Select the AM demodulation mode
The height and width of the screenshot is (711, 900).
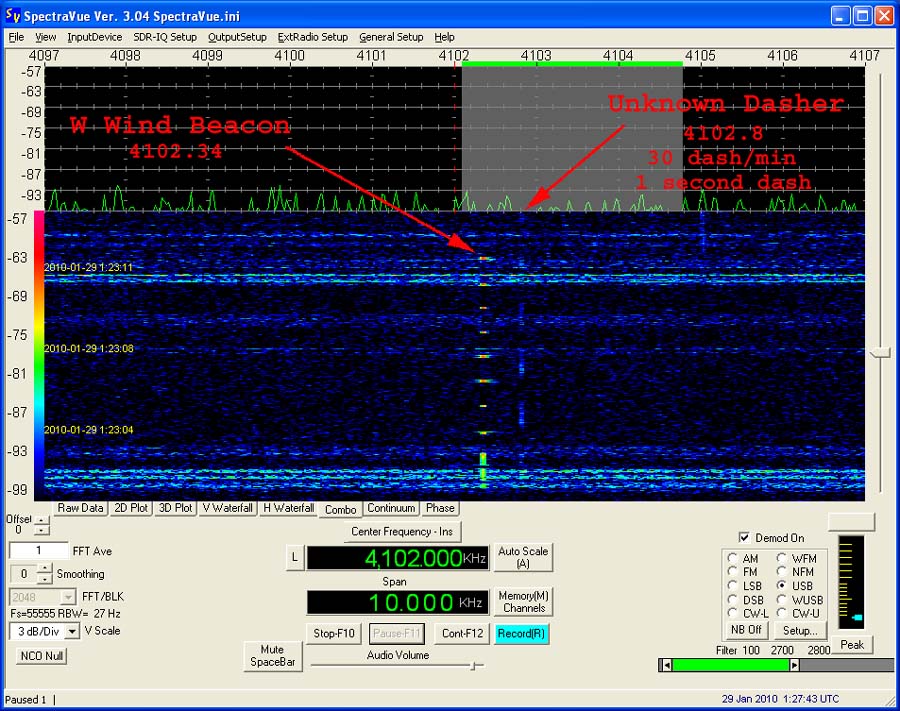732,558
